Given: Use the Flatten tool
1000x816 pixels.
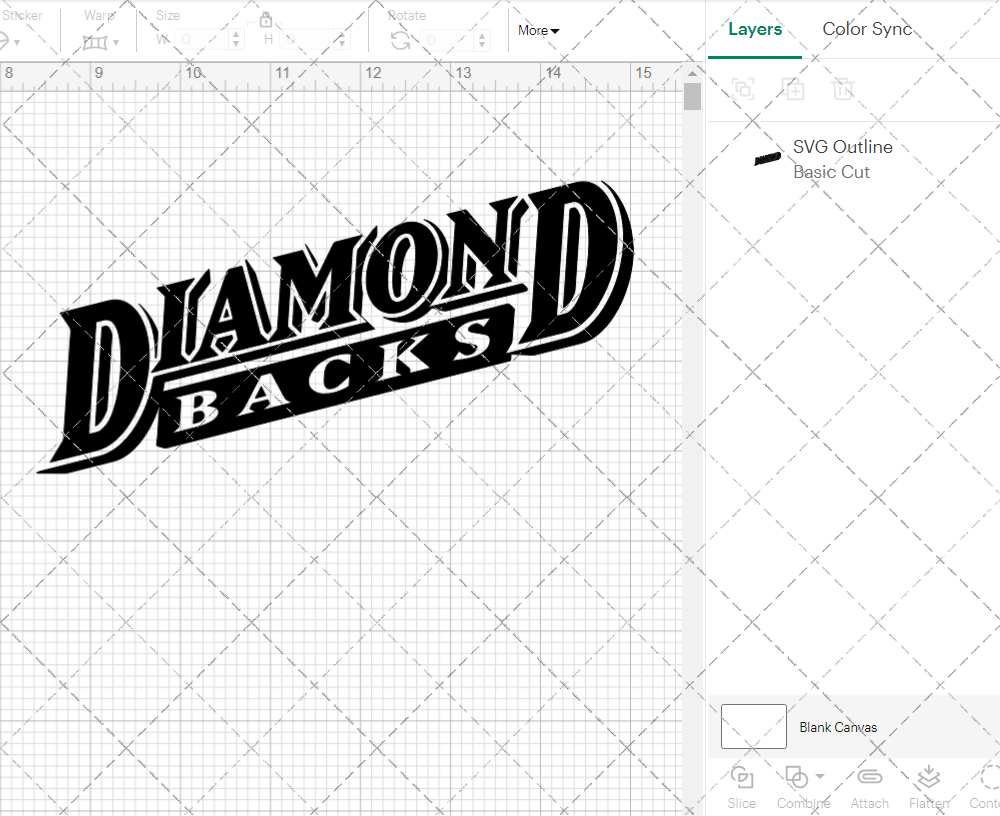Looking at the screenshot, I should pyautogui.click(x=928, y=776).
